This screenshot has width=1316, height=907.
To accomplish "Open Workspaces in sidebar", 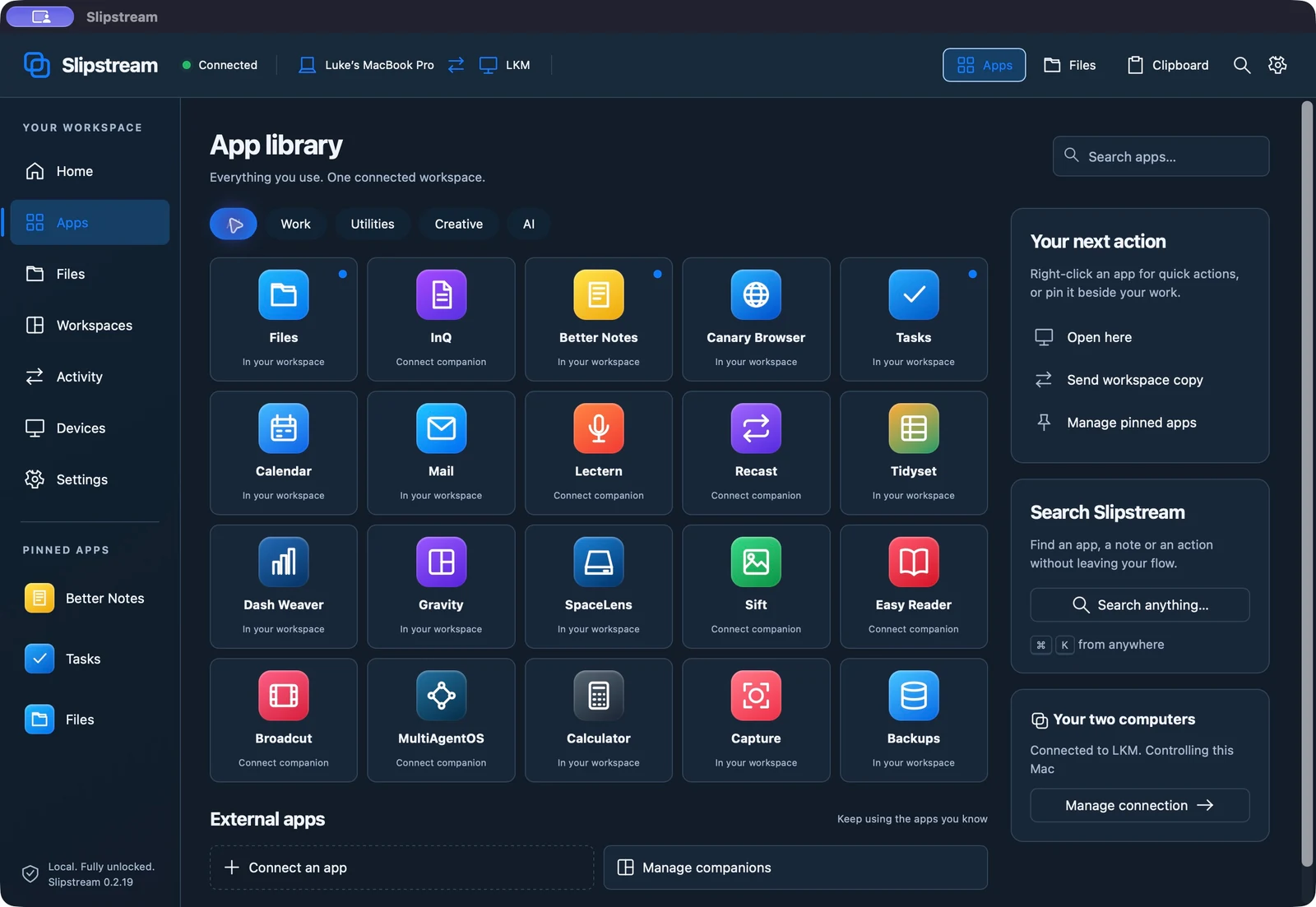I will 90,326.
